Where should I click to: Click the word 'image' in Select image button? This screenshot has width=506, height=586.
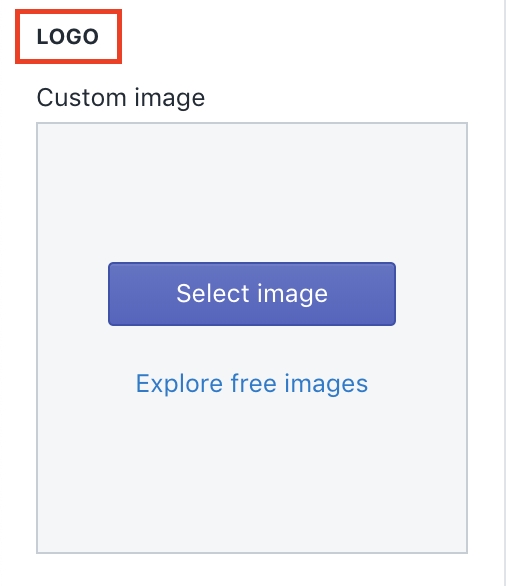tap(293, 294)
